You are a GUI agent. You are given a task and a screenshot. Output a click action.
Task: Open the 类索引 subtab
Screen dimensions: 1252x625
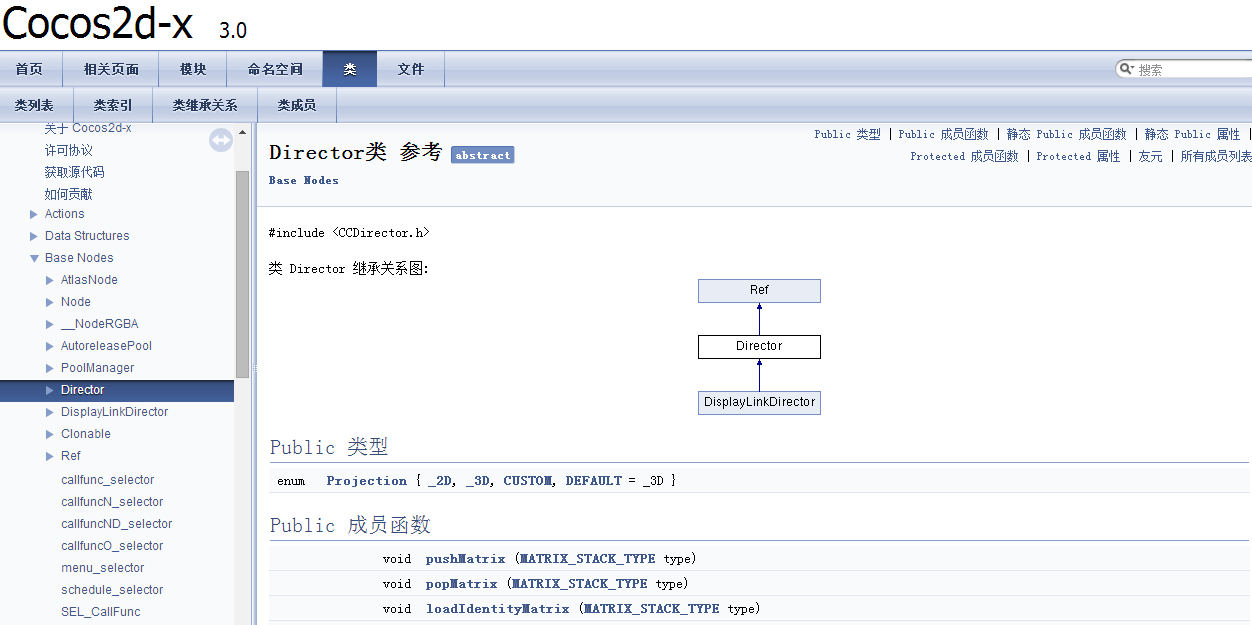[113, 105]
